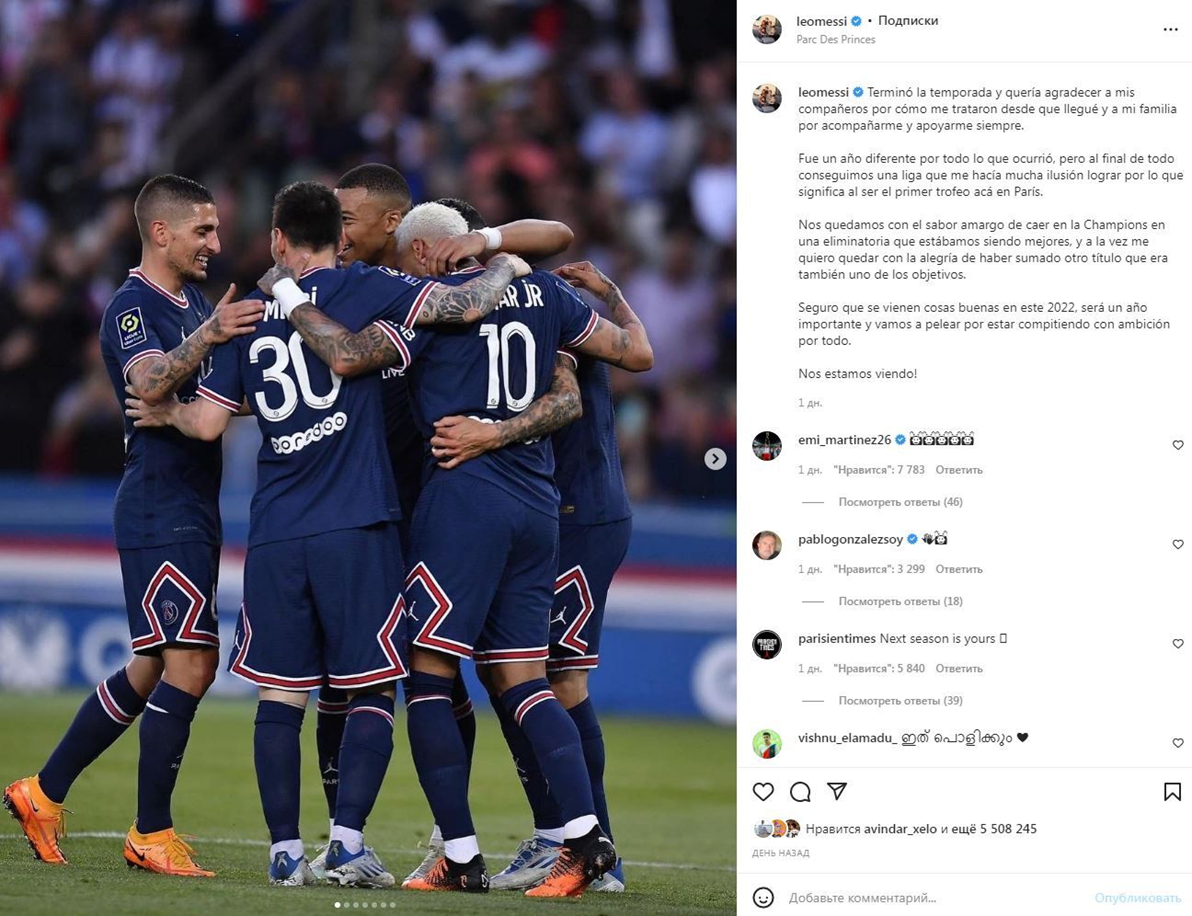Expand the 39 replies under parisientimes
1192x916 pixels.
point(900,701)
